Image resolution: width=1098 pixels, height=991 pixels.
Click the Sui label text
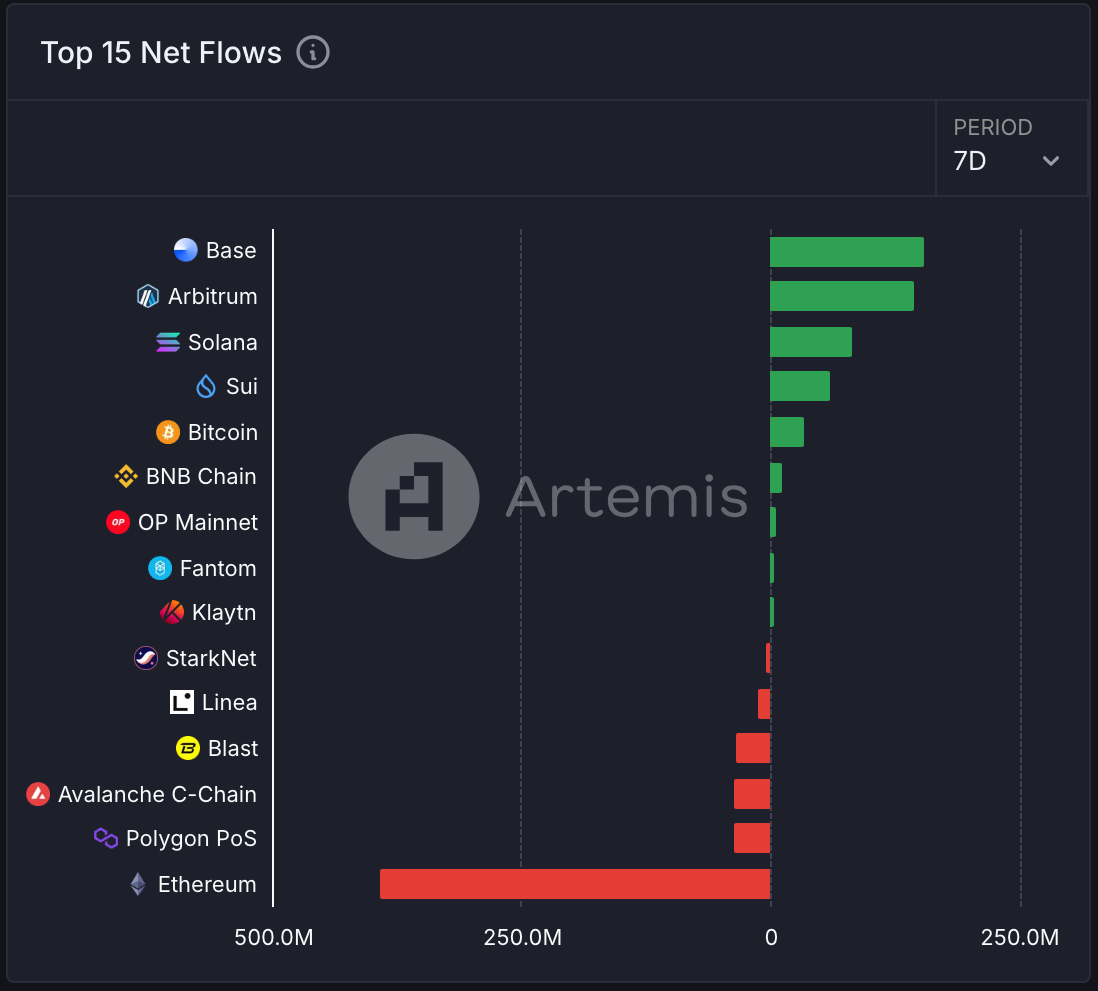pyautogui.click(x=242, y=387)
